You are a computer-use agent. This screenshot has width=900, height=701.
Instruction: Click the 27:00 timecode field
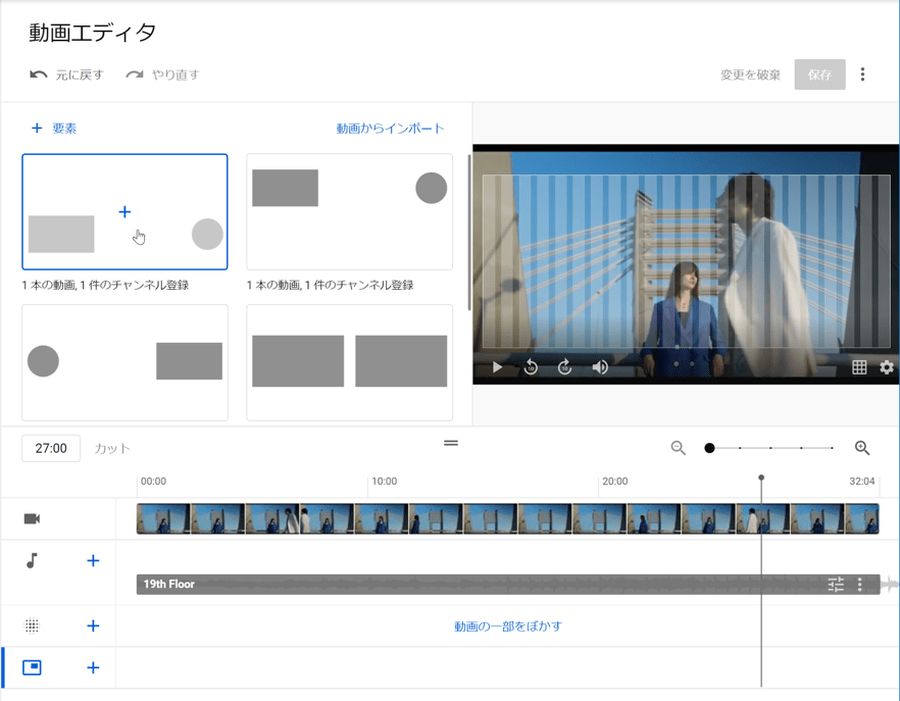click(51, 448)
